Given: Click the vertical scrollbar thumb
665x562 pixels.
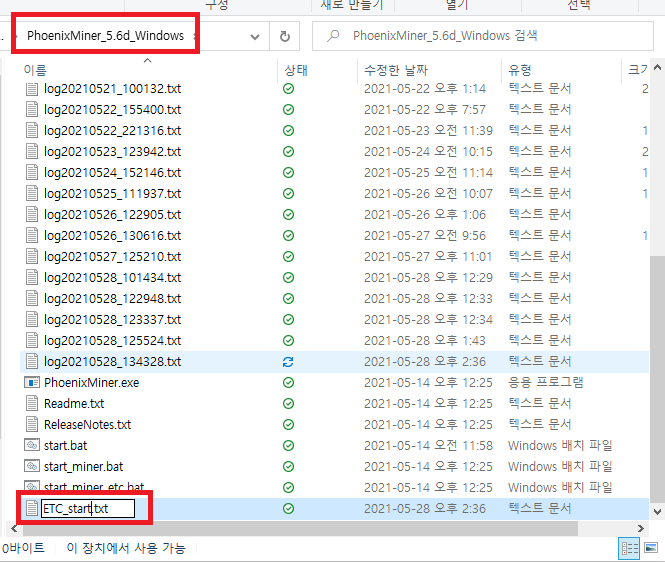Looking at the screenshot, I should (x=657, y=378).
